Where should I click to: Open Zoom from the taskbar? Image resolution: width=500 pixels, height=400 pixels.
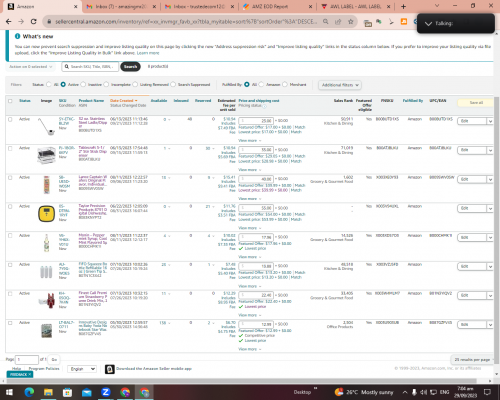(x=106, y=392)
